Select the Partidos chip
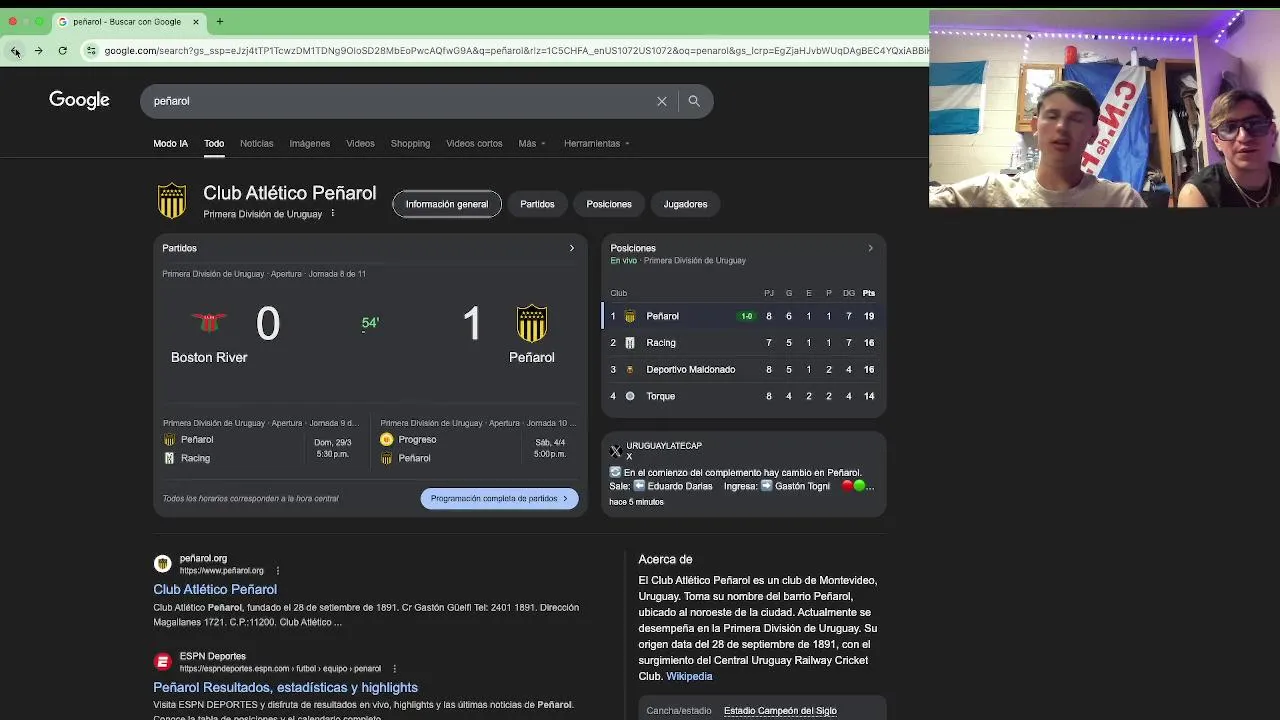Viewport: 1280px width, 720px height. point(537,204)
